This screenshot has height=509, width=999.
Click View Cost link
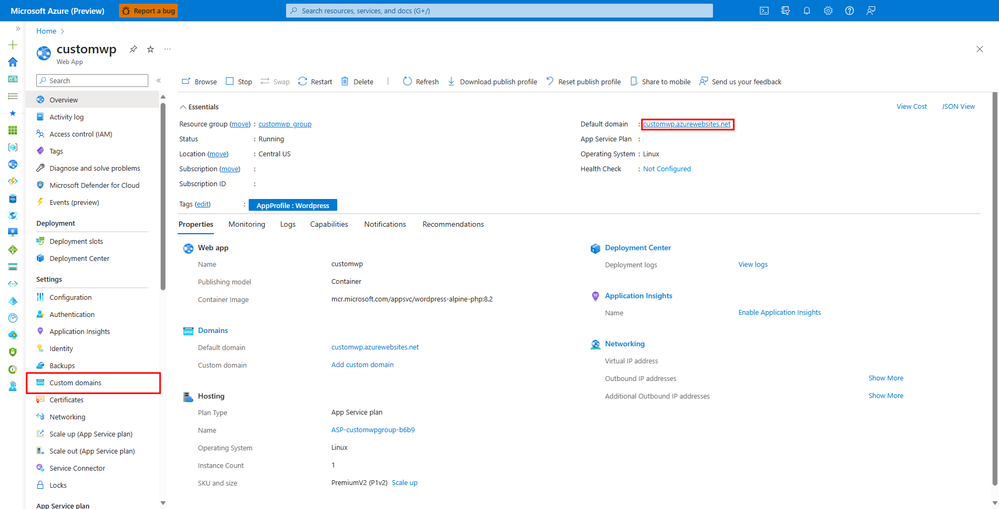click(x=912, y=106)
